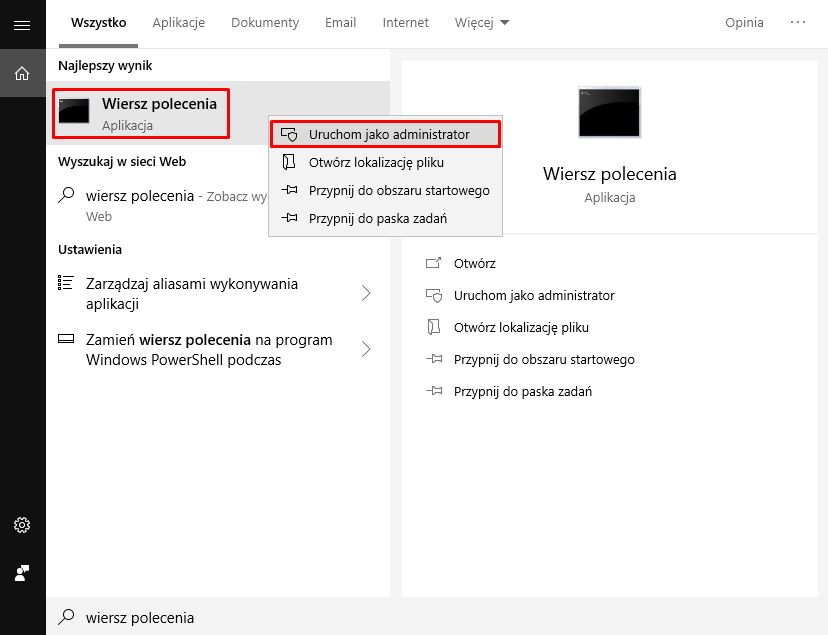Click the user feedback icon in sidebar
This screenshot has width=828, height=635.
(22, 573)
